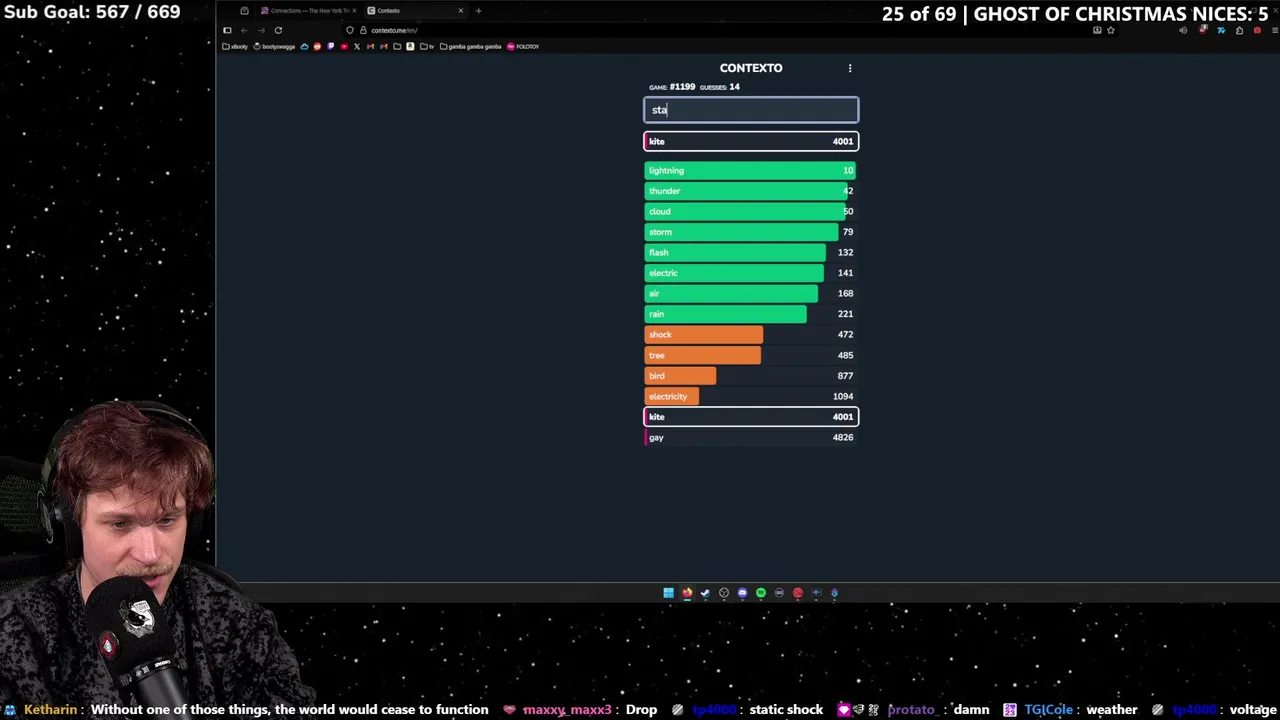Open the Firefox tab list icon
This screenshot has height=720, width=1280.
point(244,11)
